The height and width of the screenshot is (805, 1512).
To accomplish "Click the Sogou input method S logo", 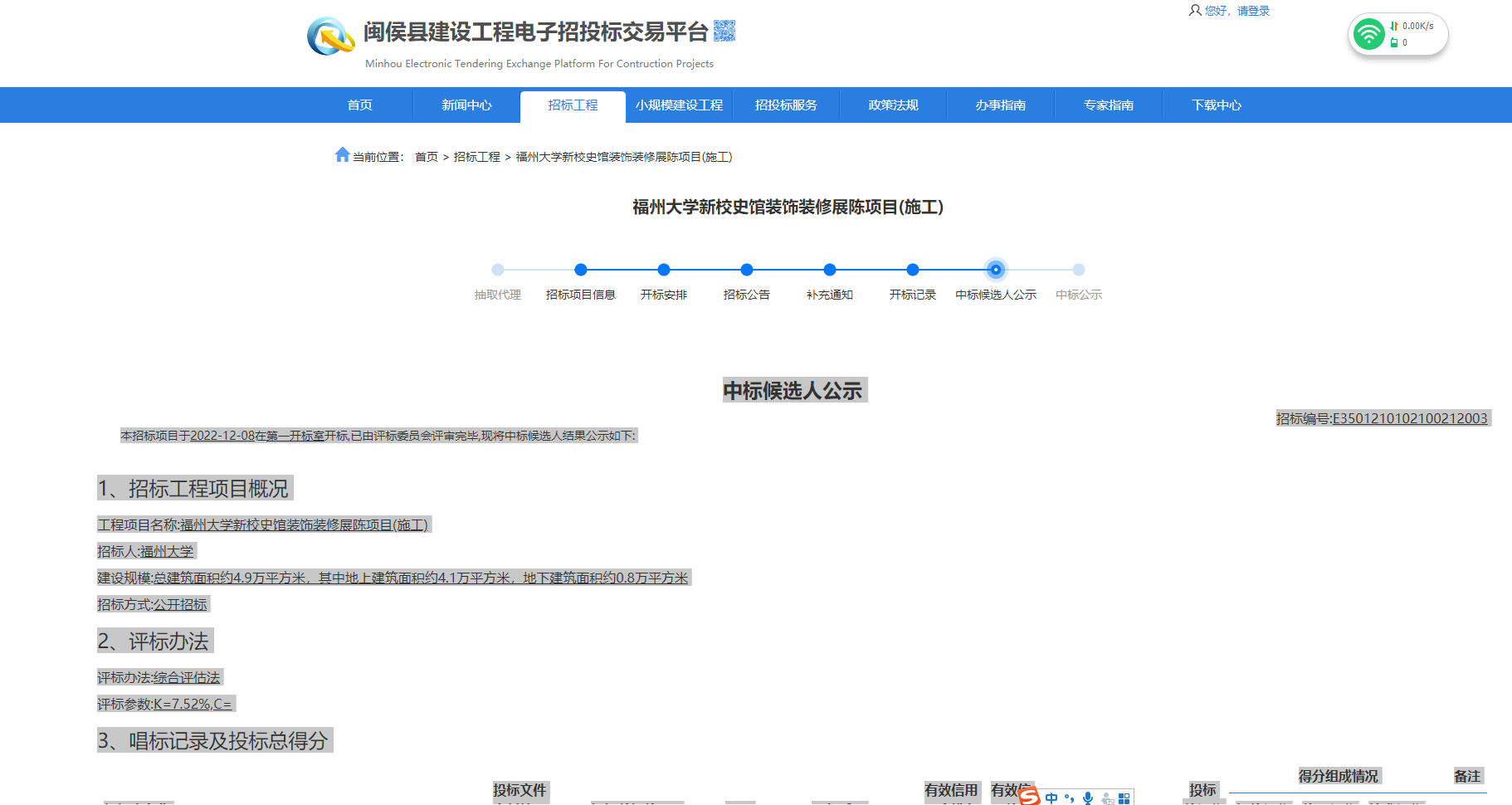I will click(x=1029, y=796).
